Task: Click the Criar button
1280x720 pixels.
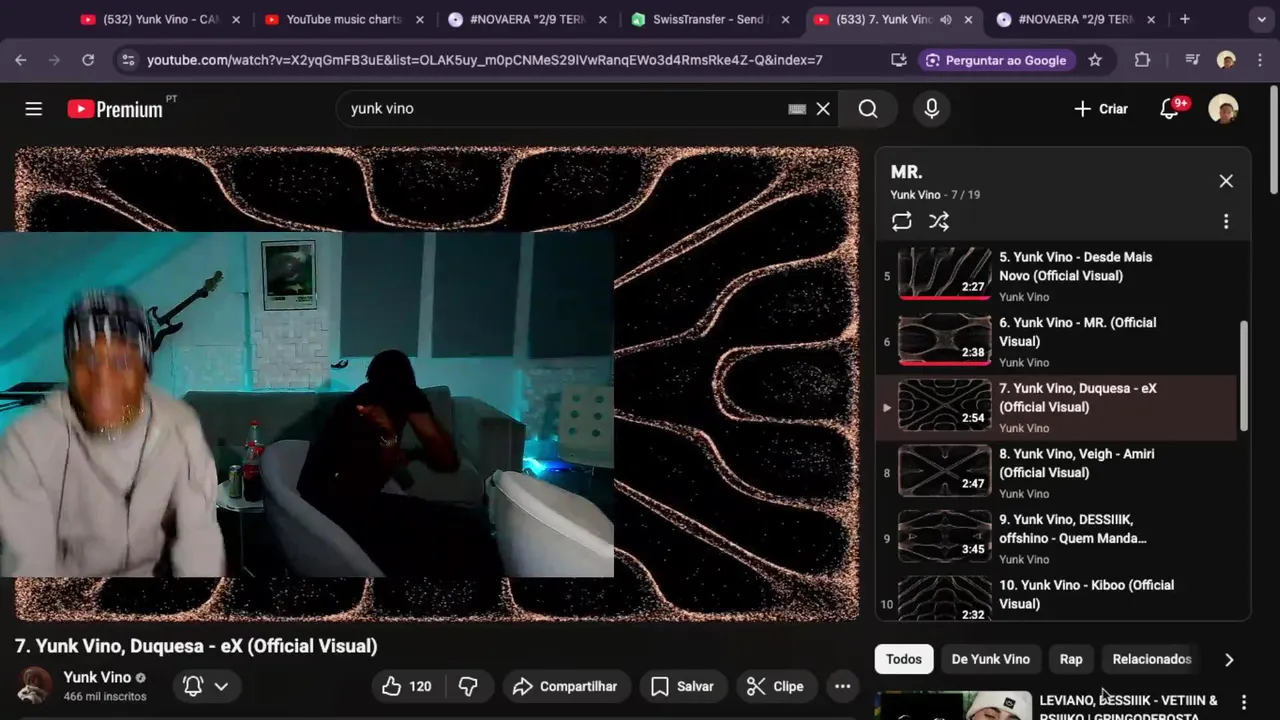Action: point(1100,109)
